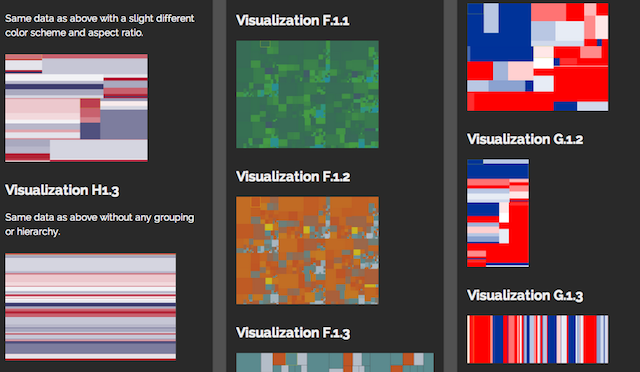This screenshot has width=640, height=372.
Task: Click the red-blue treemap above Visualization G.1.2 heading
Action: pos(538,57)
